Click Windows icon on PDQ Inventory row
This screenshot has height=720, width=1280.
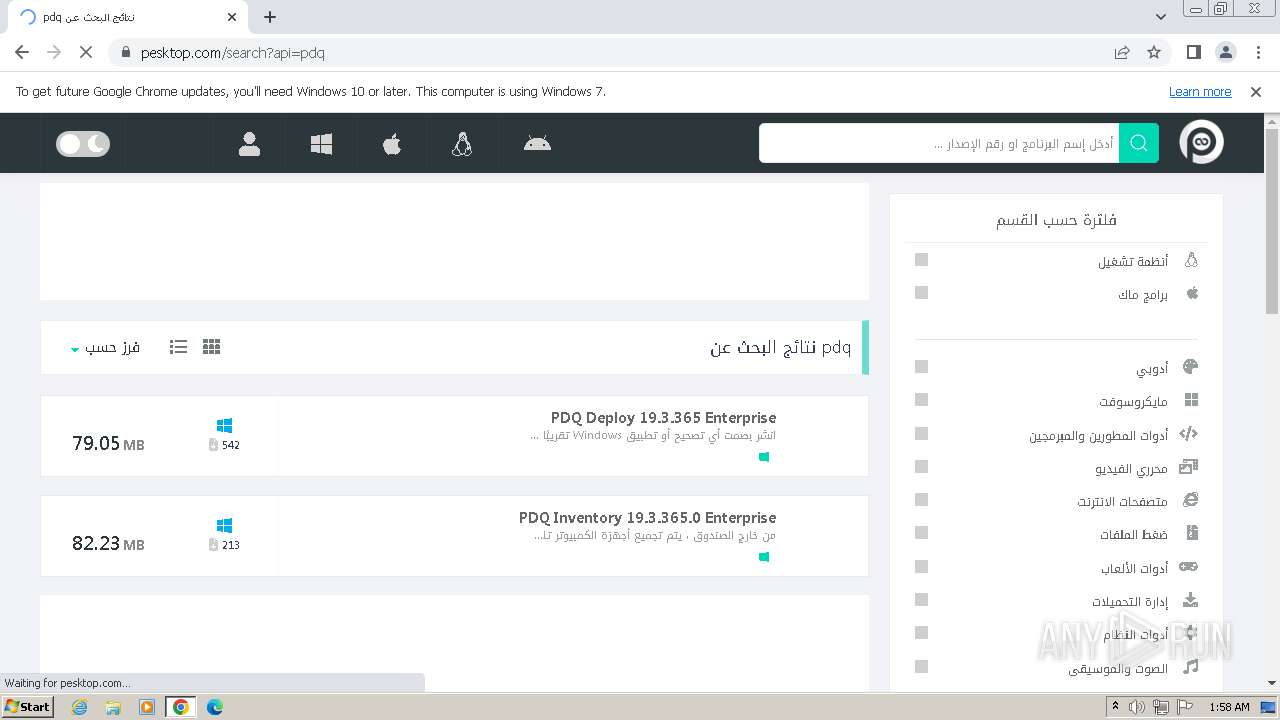pos(224,526)
